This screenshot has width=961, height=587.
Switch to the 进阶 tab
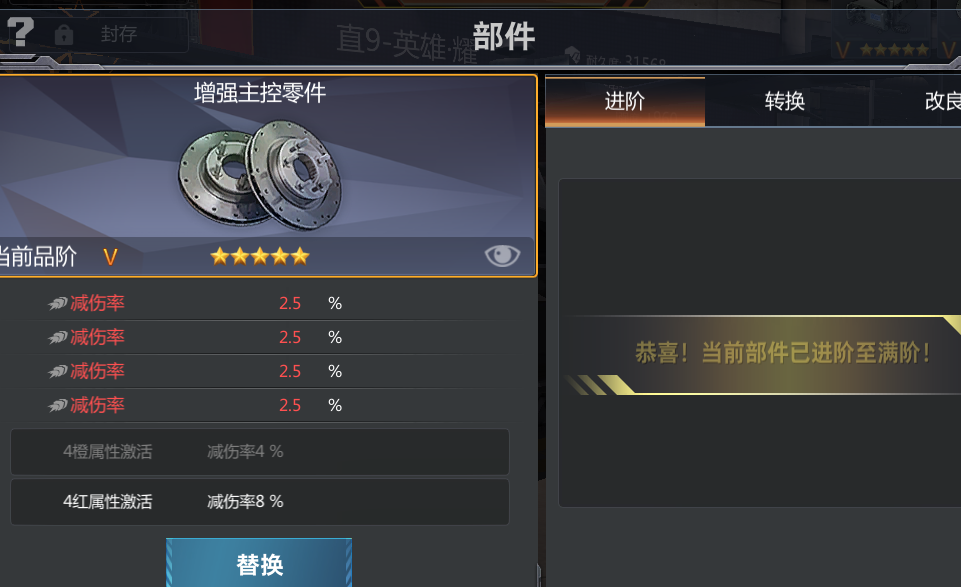pos(625,102)
